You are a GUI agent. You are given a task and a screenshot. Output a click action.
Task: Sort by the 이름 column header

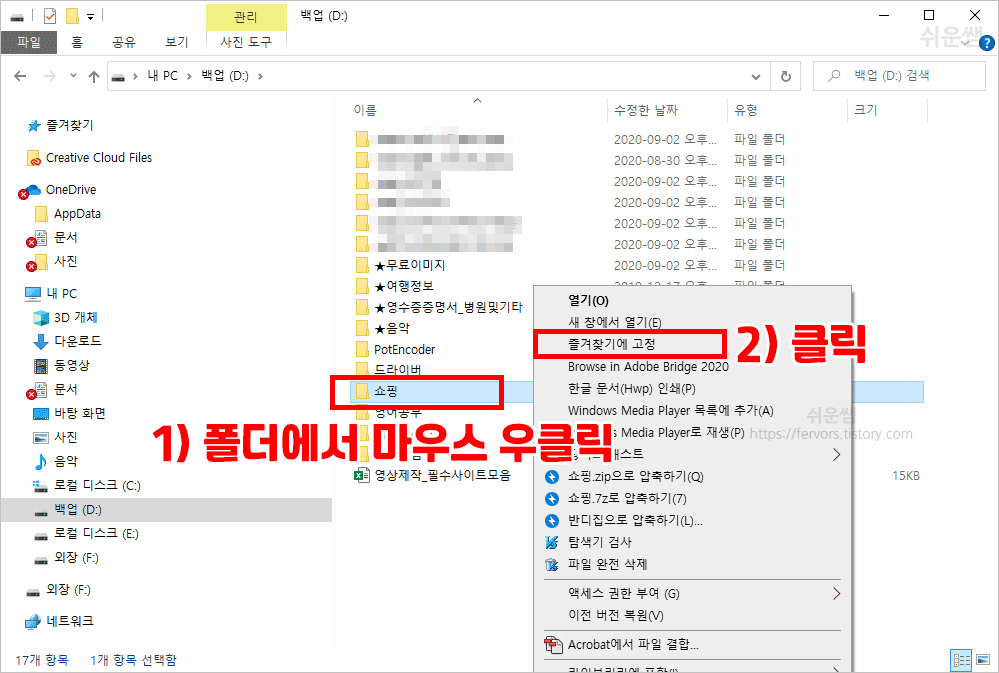tap(365, 110)
